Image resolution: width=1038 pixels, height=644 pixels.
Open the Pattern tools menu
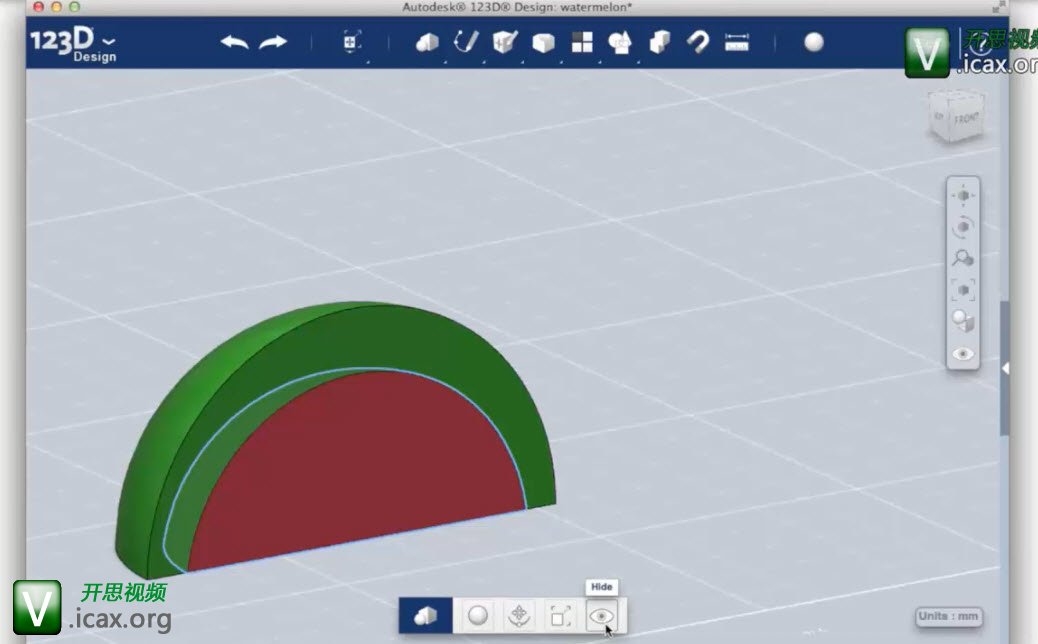click(x=582, y=42)
